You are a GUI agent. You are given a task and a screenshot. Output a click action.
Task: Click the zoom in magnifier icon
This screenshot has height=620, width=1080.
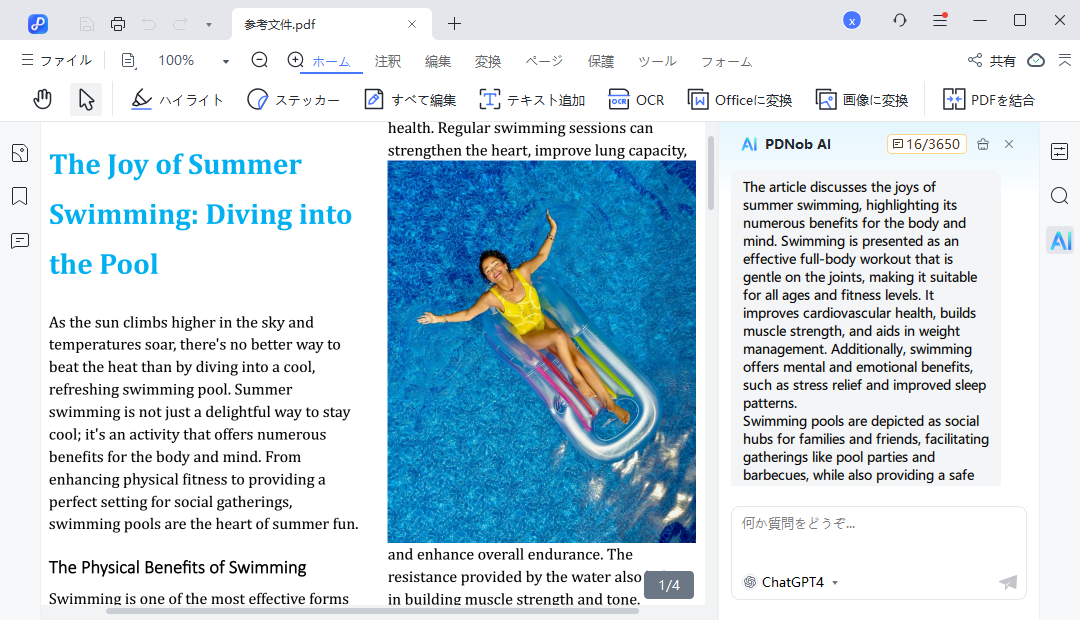pyautogui.click(x=295, y=60)
